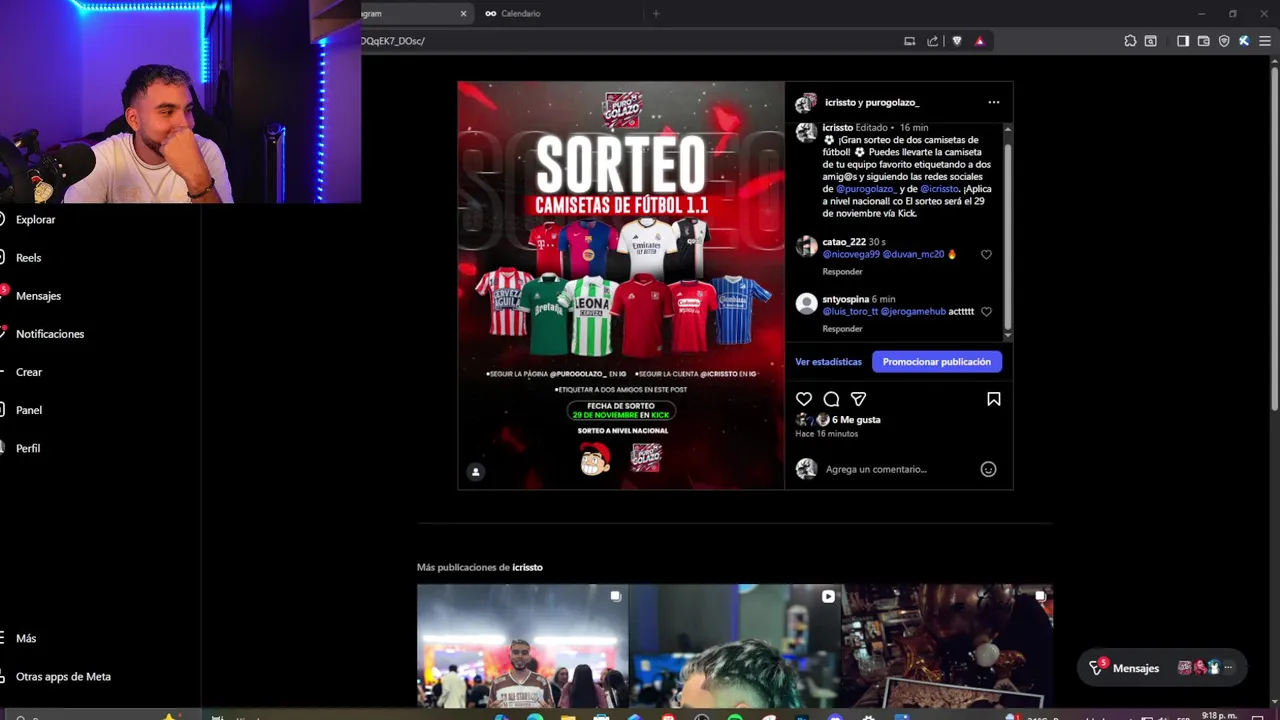Reply to sntyospina's comment

point(842,329)
